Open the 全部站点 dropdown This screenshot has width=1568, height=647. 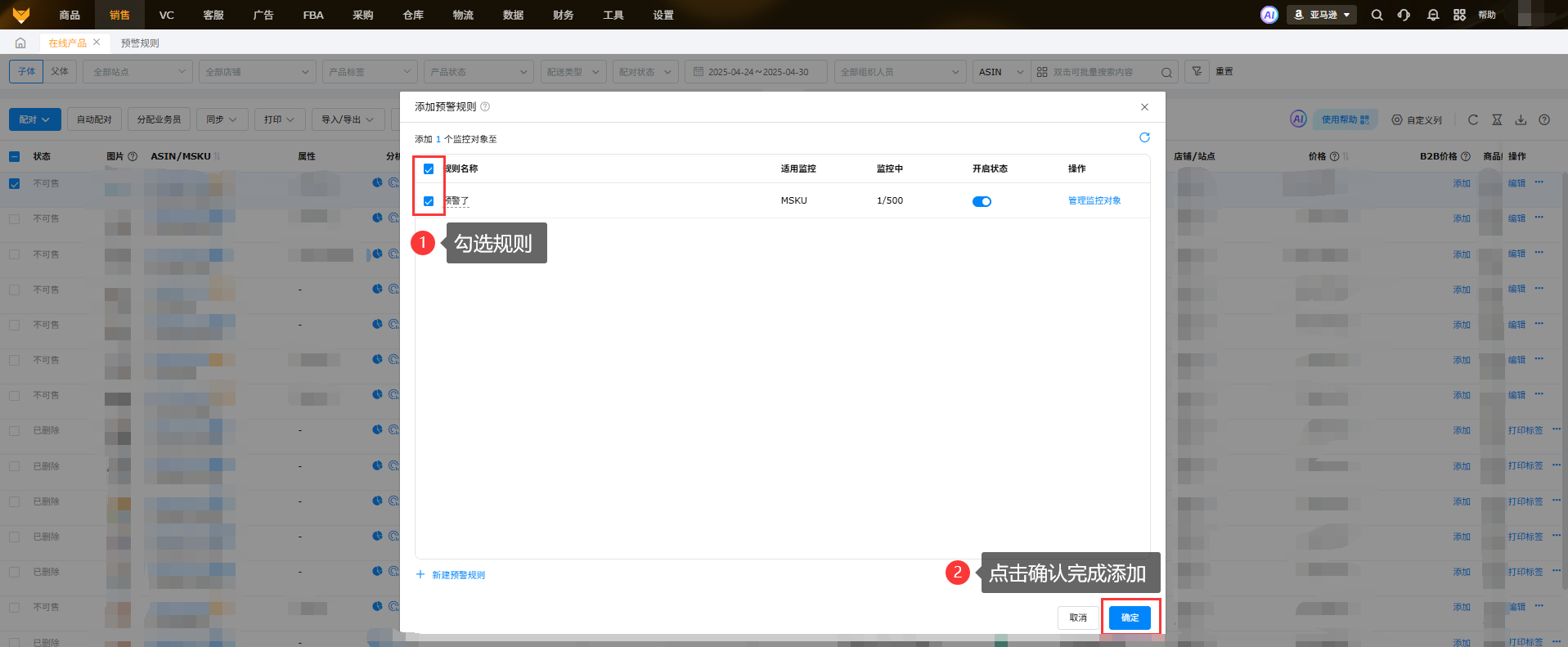click(138, 72)
